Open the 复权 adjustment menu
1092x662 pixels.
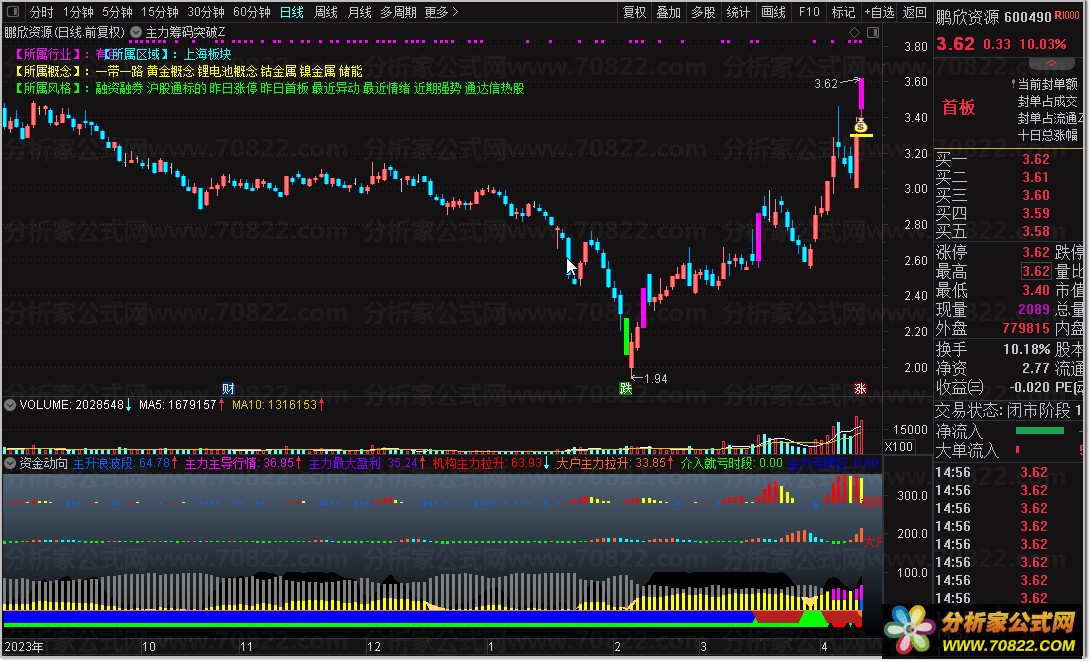[x=634, y=12]
